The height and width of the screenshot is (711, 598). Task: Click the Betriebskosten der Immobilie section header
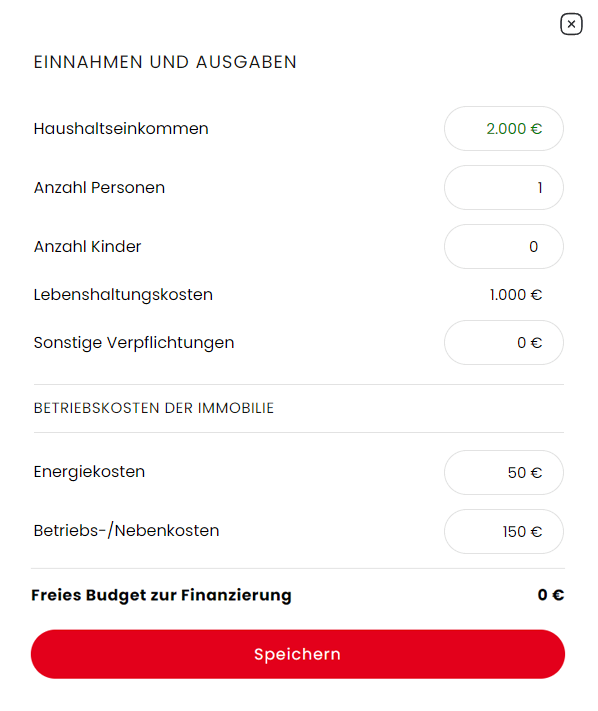coord(154,408)
